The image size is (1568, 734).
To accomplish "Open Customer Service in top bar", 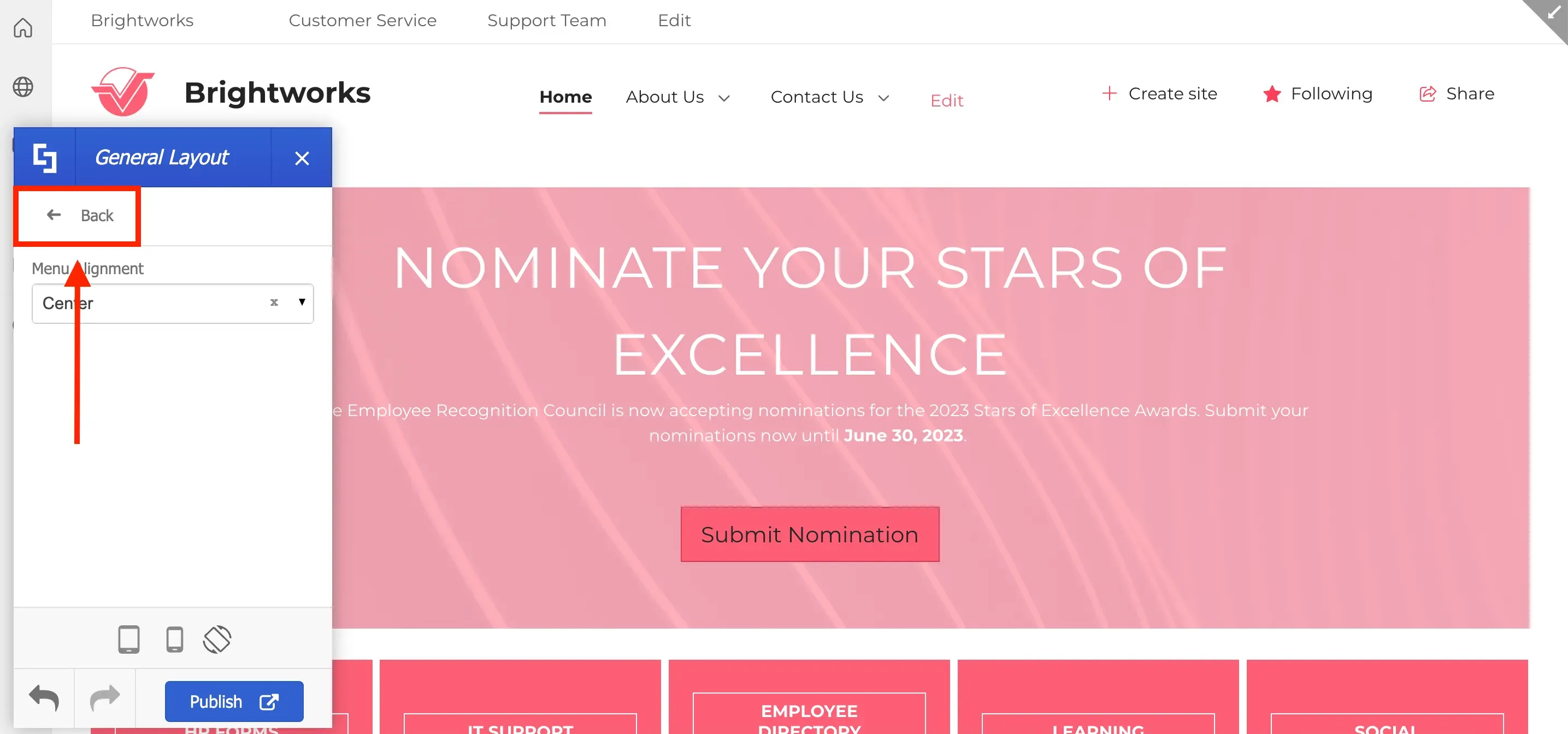I will click(363, 20).
